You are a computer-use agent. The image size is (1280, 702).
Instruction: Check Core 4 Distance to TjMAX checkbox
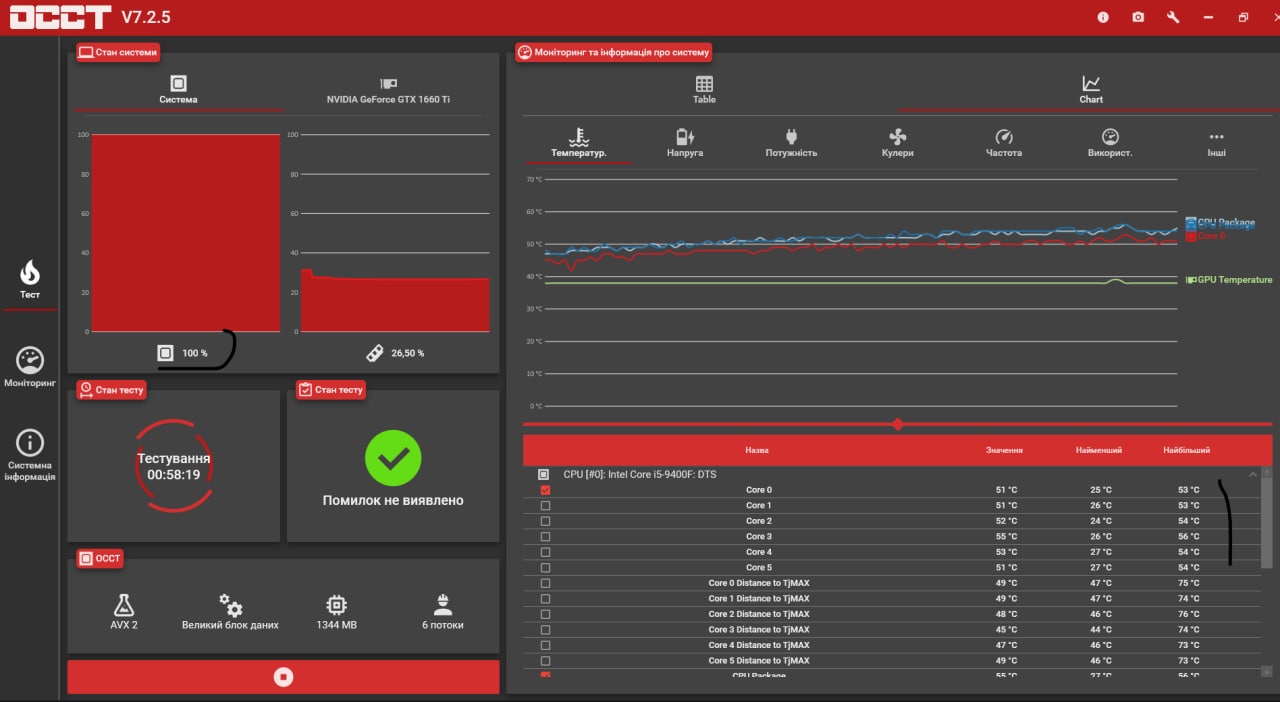[545, 645]
